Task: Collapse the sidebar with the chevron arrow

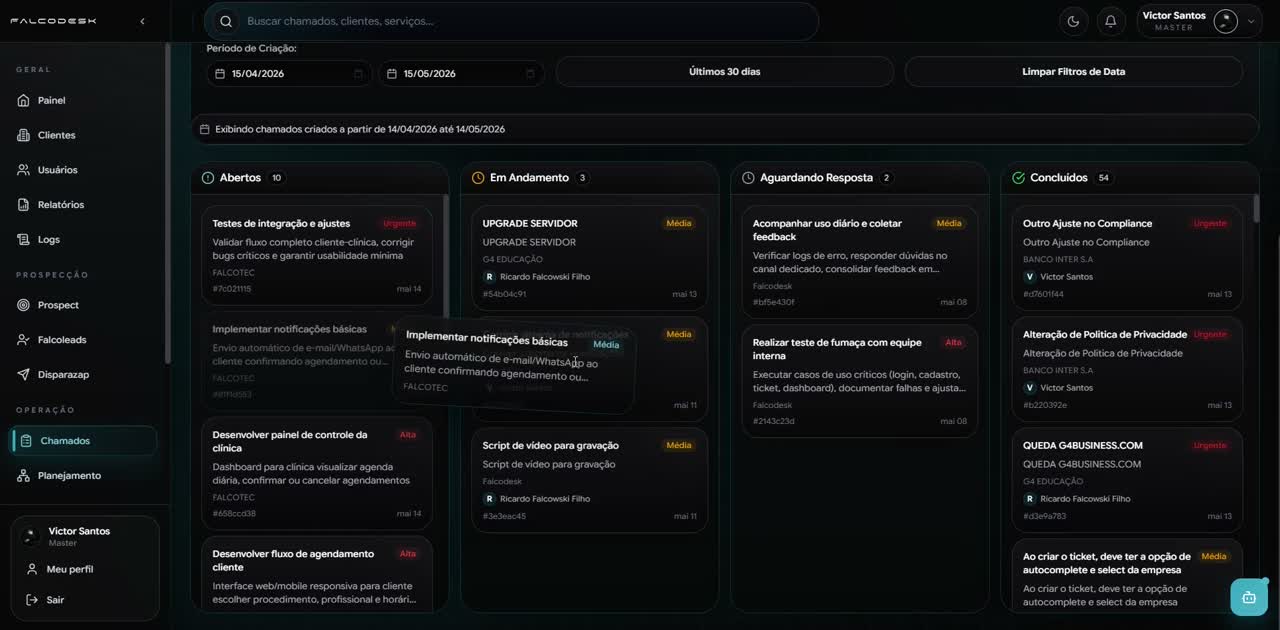Action: point(142,21)
